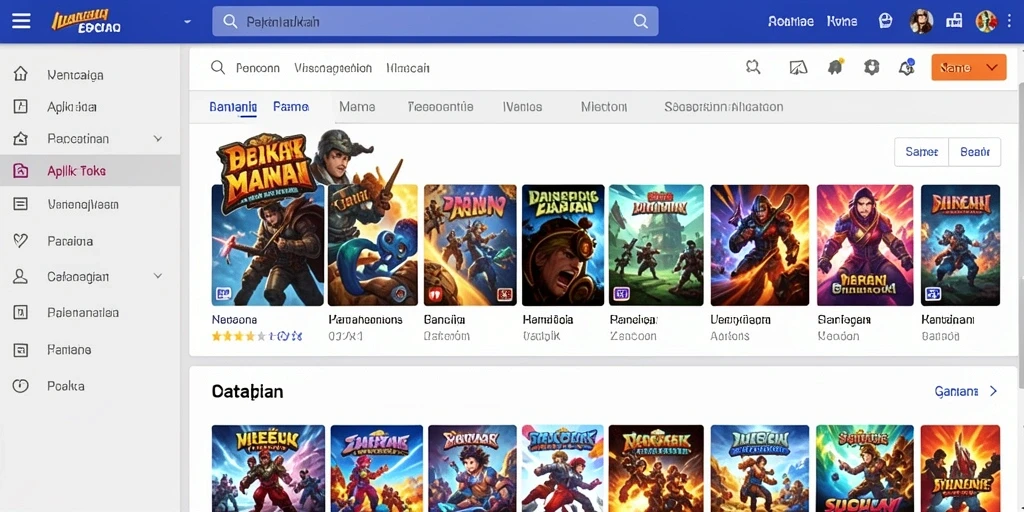Click the chat face icon in the header
1024x512 pixels.
tap(886, 22)
